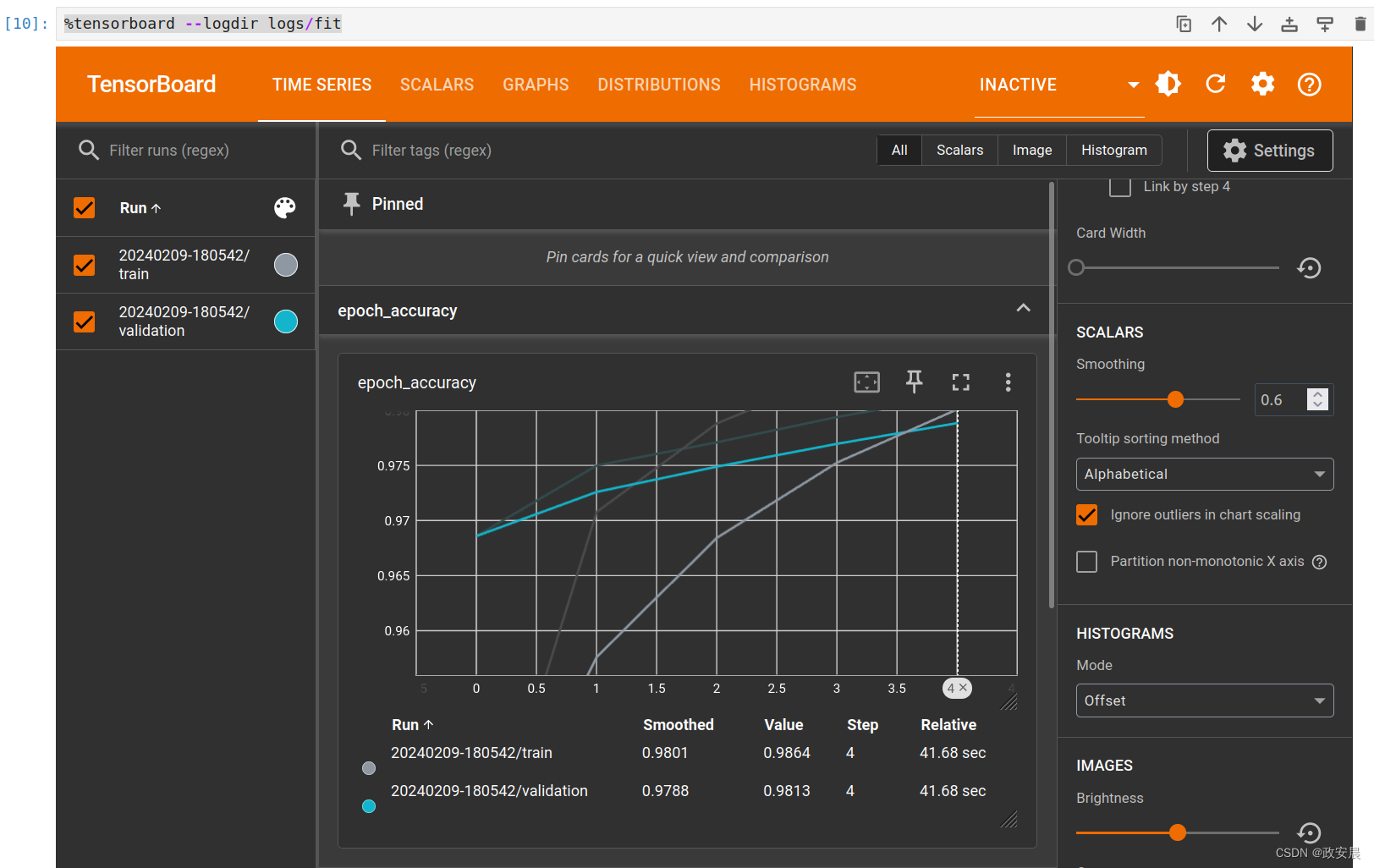Click the partition X axis help icon
Image resolution: width=1374 pixels, height=868 pixels.
pos(1319,562)
